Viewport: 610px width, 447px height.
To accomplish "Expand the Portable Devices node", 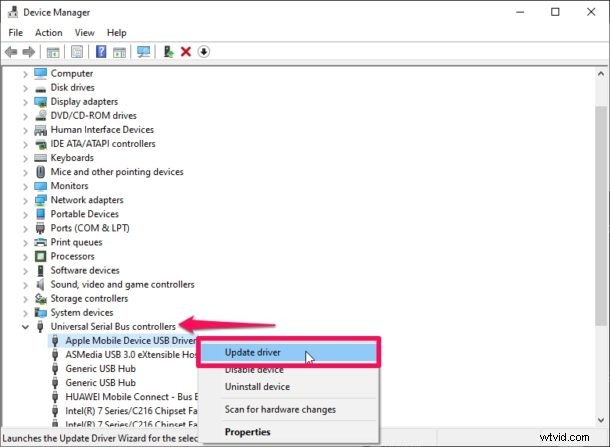I will [x=25, y=214].
